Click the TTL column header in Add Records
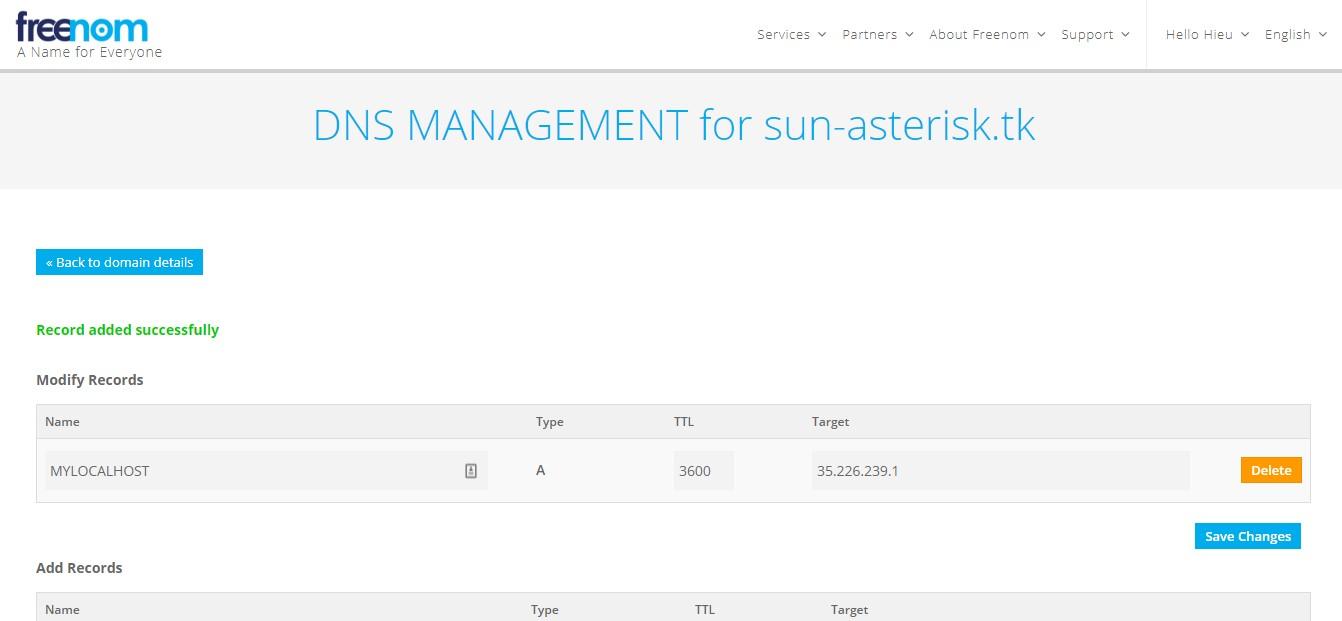This screenshot has height=621, width=1342. pyautogui.click(x=705, y=610)
